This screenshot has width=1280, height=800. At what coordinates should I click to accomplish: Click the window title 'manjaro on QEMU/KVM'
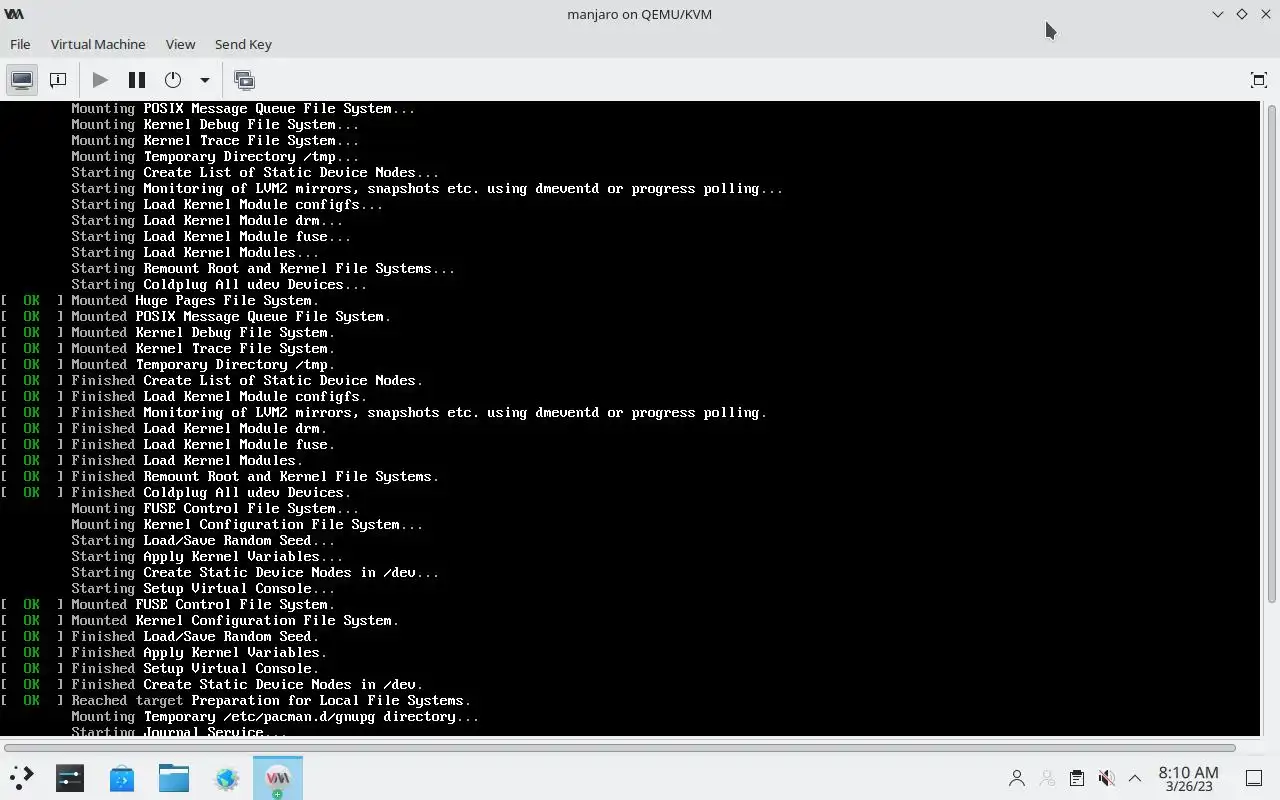(x=640, y=14)
